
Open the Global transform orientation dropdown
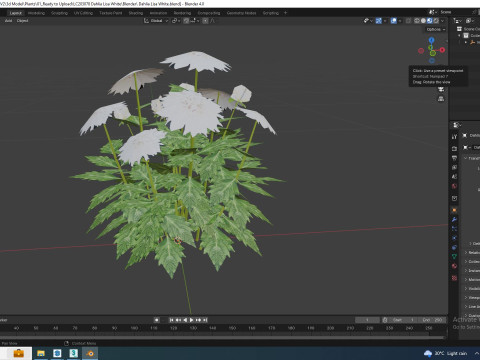click(x=156, y=21)
